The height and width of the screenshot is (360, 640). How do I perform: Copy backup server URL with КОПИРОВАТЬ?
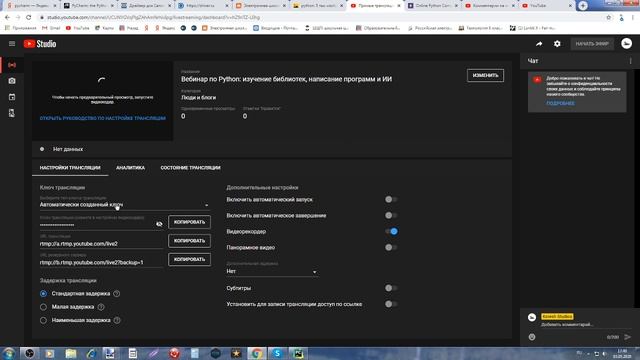tap(189, 260)
